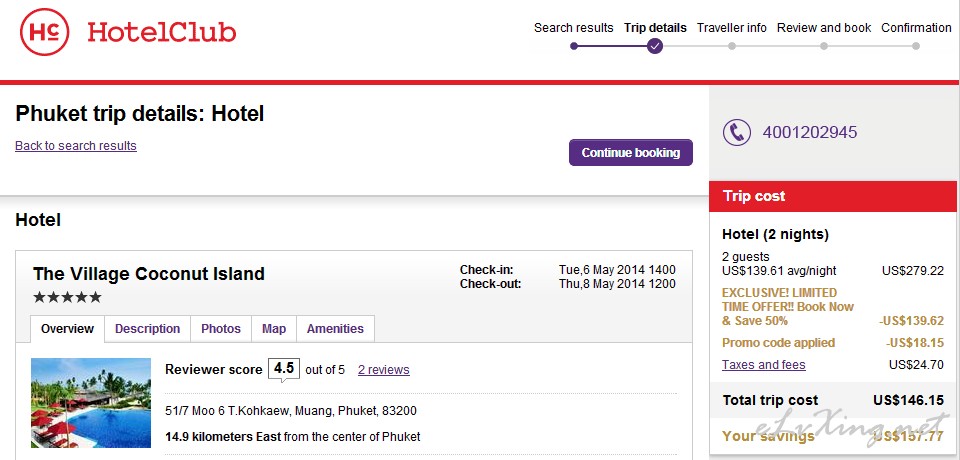Click the Phuket trip details: Hotel heading

(140, 114)
